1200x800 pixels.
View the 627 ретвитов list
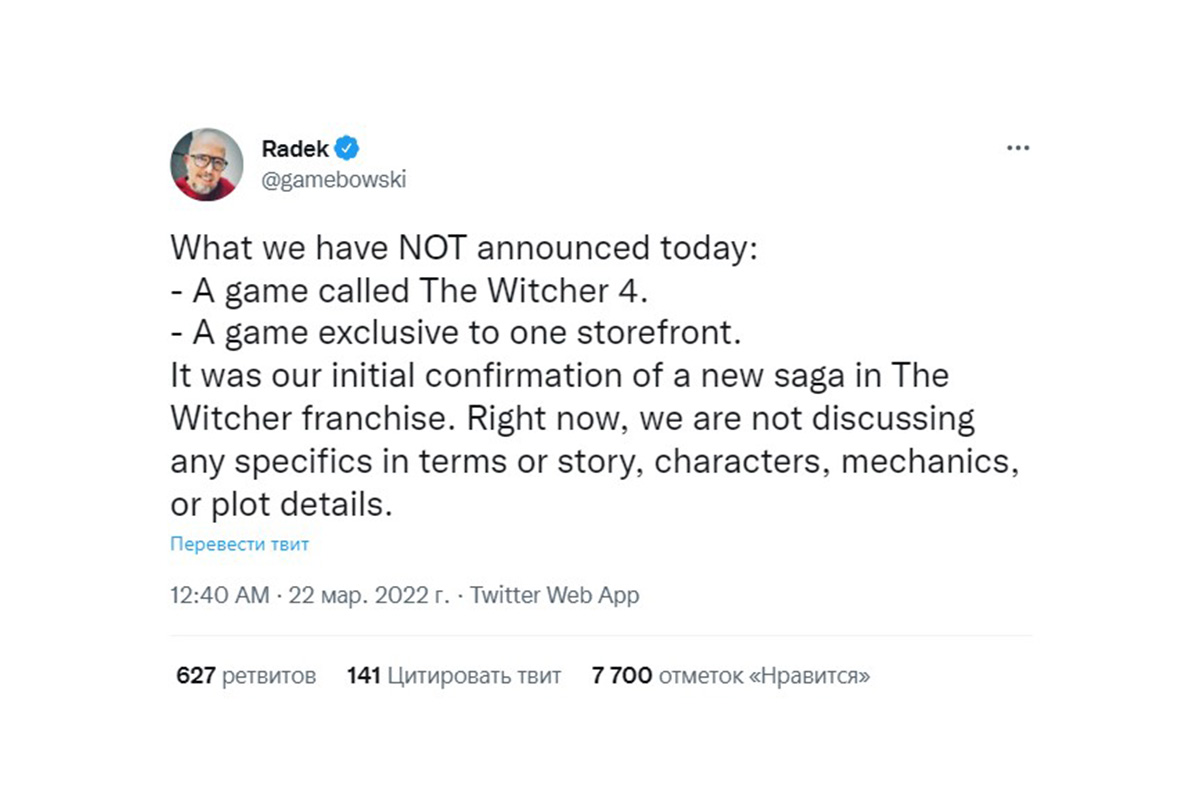tap(246, 676)
